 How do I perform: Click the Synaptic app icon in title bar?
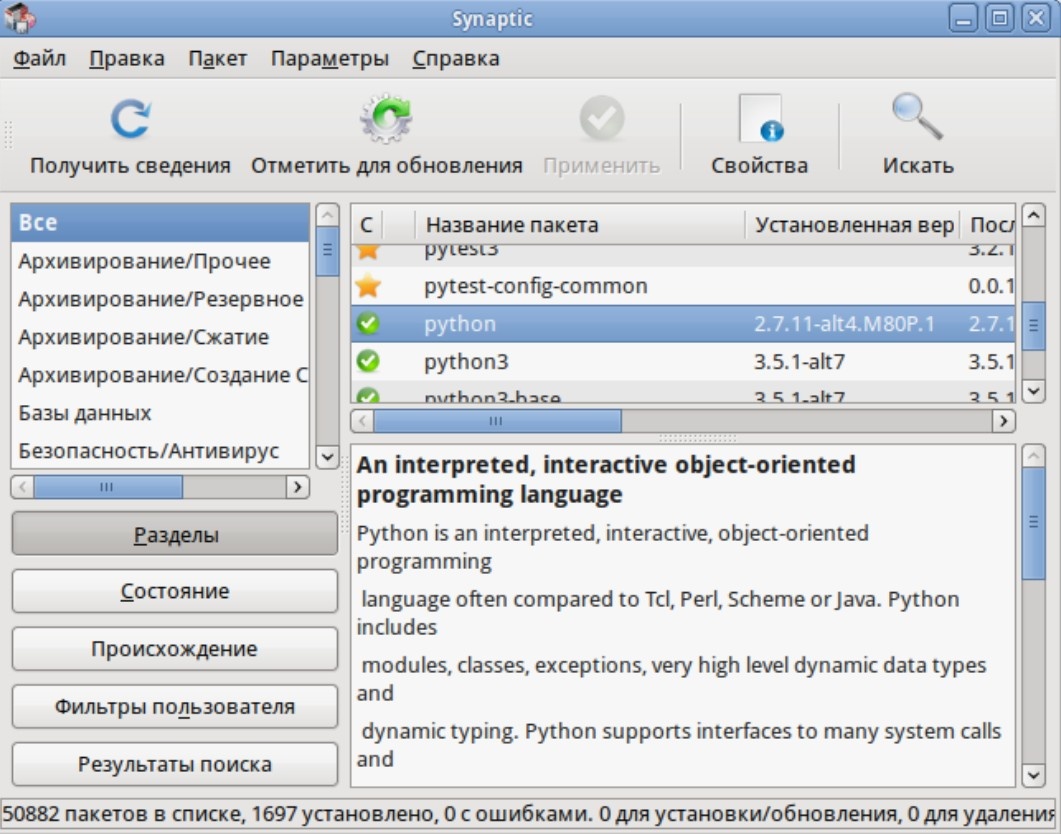pyautogui.click(x=20, y=18)
